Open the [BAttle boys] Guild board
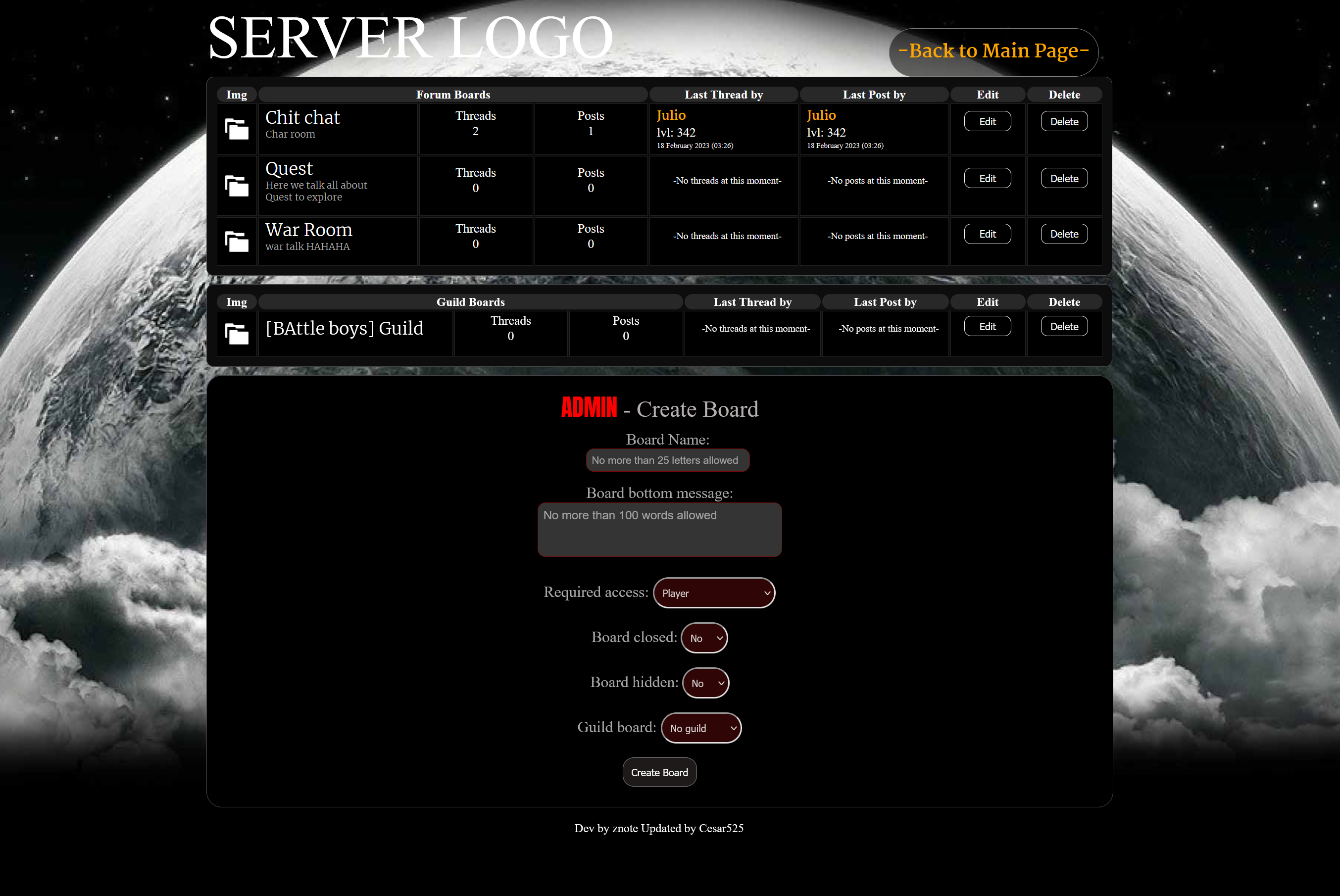 345,329
